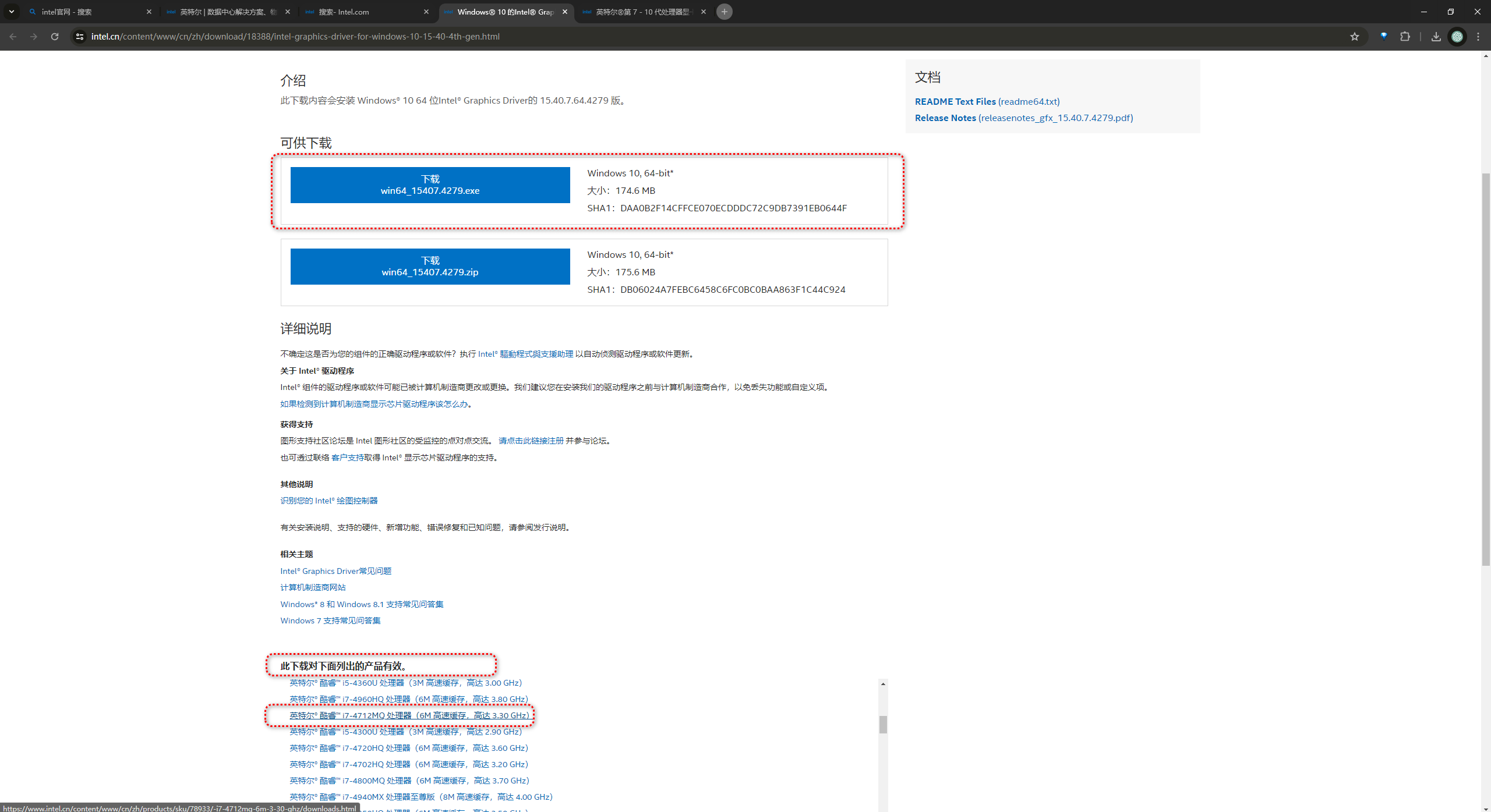This screenshot has width=1491, height=812.
Task: Click the product list scroll-up arrow
Action: 883,684
